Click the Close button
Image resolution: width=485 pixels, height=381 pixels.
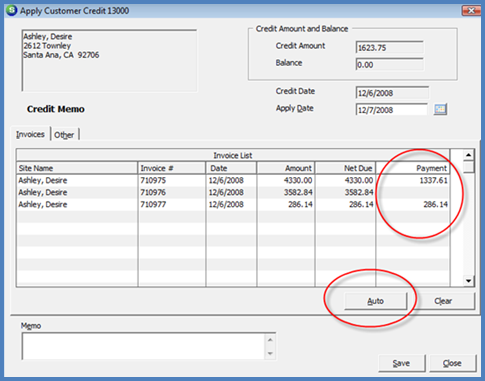(x=452, y=363)
